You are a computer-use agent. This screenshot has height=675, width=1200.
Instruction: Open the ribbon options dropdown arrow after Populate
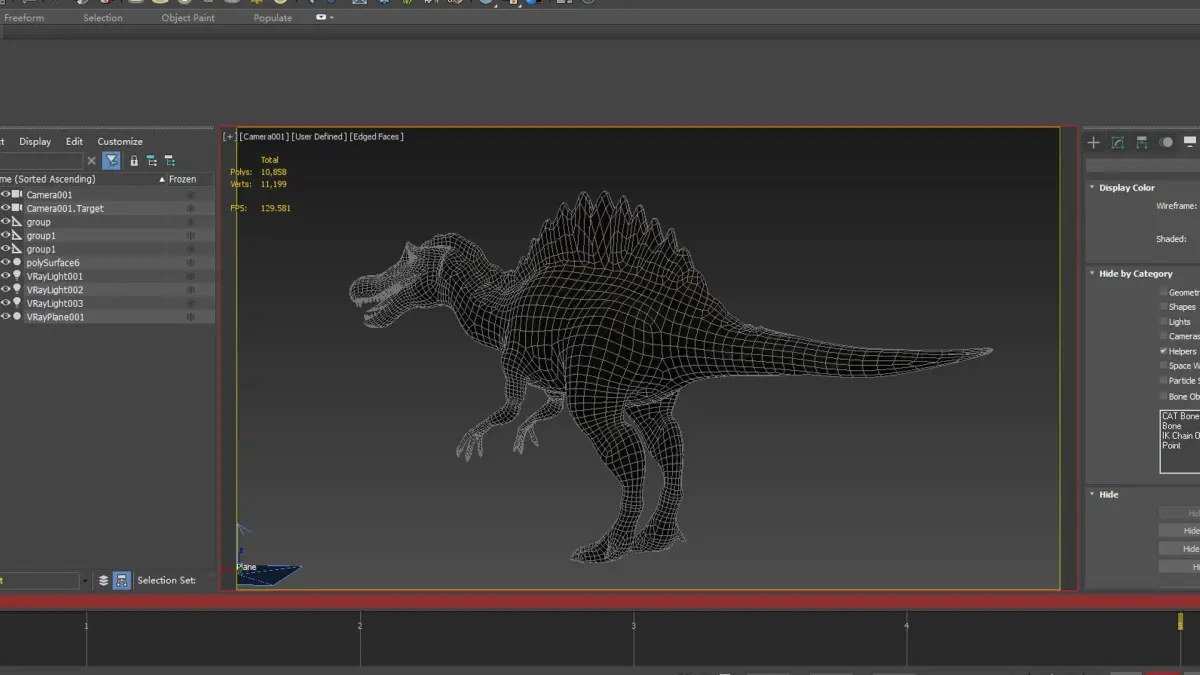point(331,17)
